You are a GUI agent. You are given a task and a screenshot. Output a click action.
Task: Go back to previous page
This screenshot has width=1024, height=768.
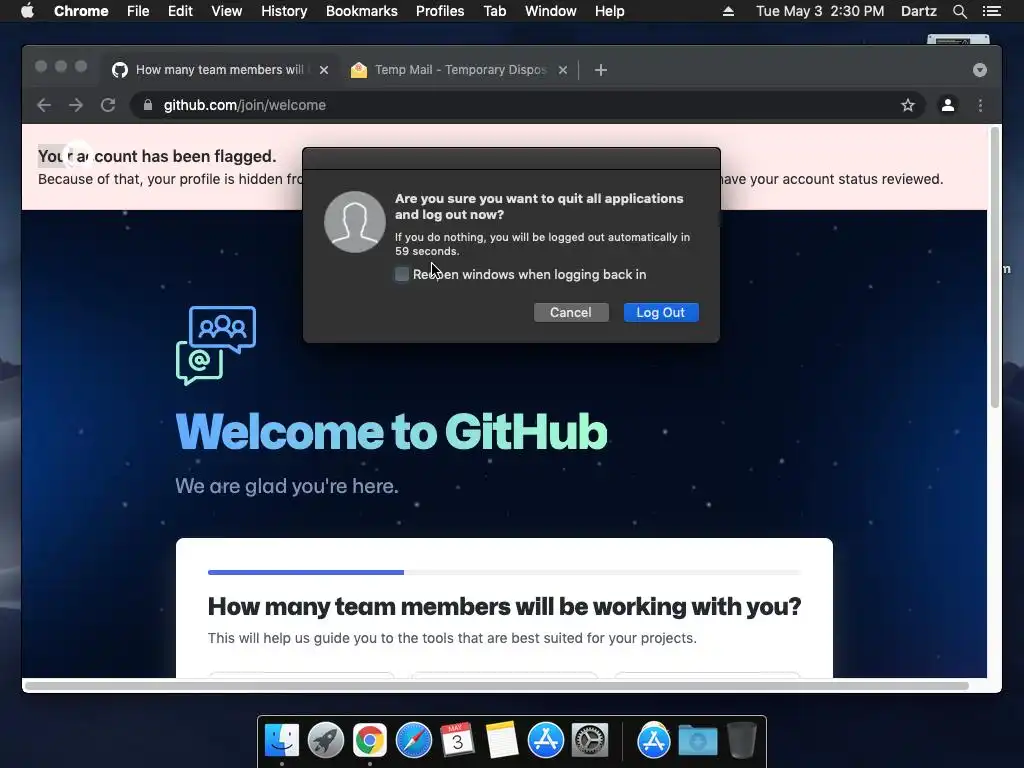pyautogui.click(x=44, y=105)
